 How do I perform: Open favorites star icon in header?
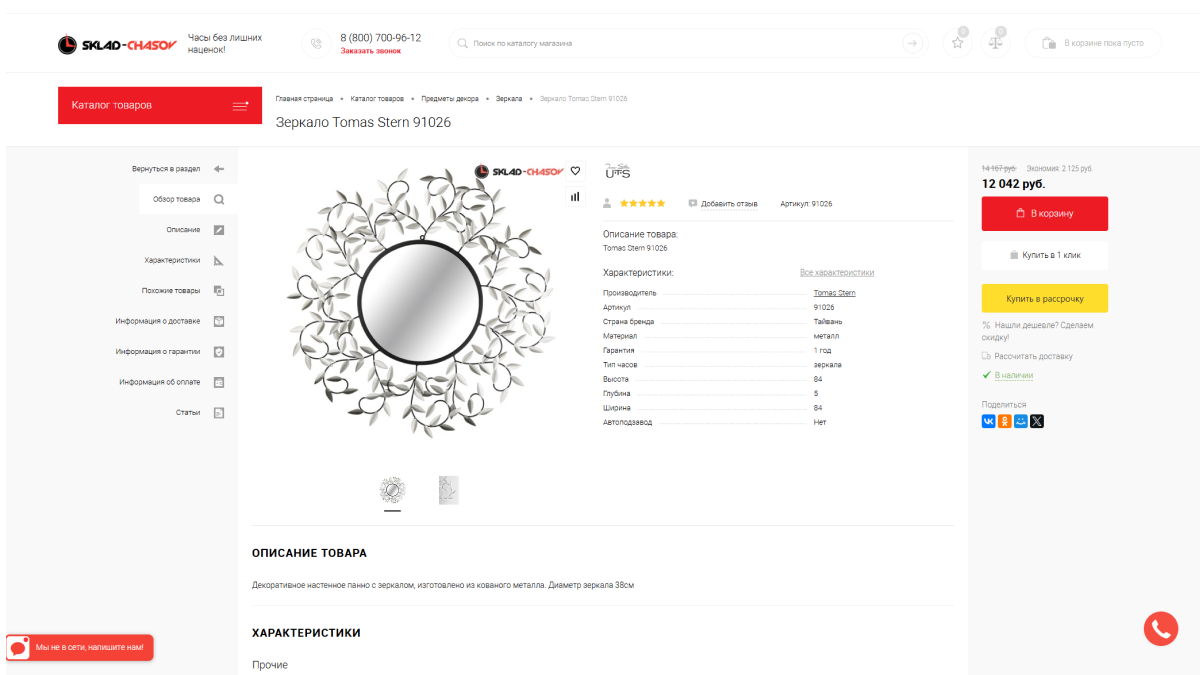[957, 43]
